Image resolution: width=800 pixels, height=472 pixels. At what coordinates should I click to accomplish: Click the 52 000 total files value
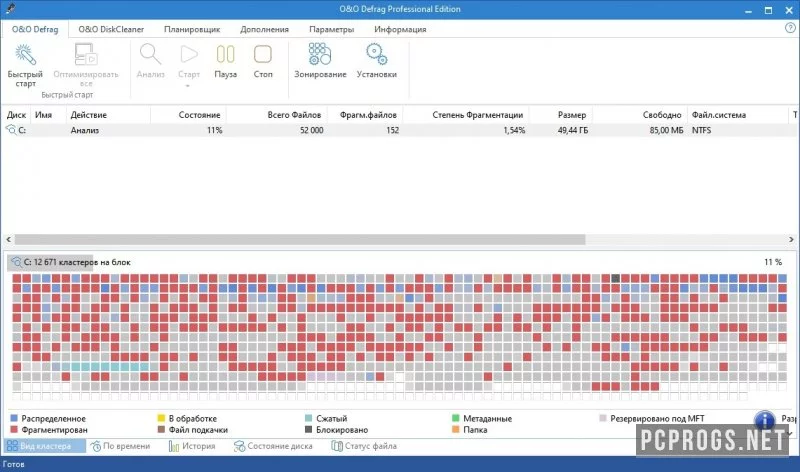pyautogui.click(x=311, y=130)
